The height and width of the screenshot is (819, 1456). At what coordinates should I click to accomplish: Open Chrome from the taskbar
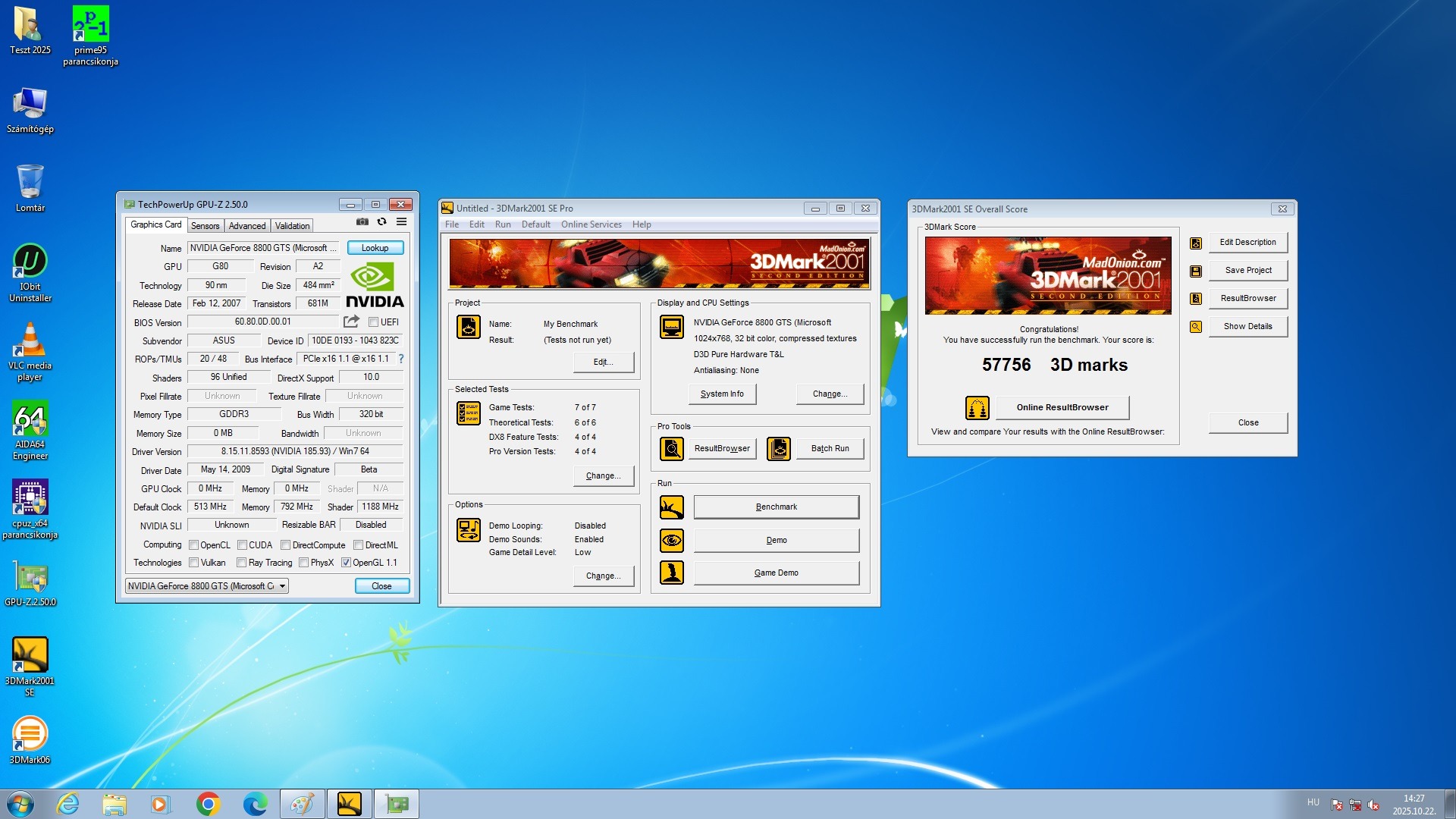pos(208,804)
